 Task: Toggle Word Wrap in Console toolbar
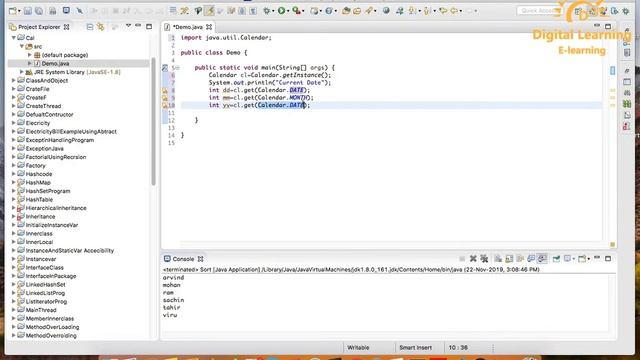(520, 259)
